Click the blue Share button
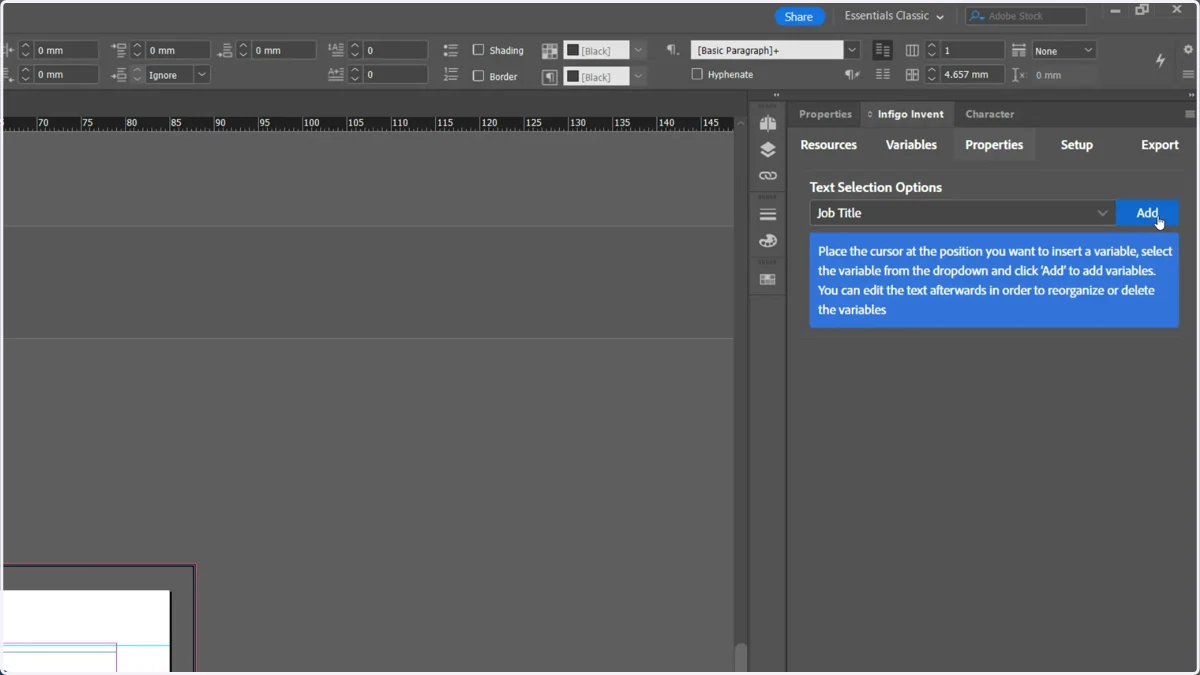Screen dimensions: 1200x675 pyautogui.click(x=799, y=16)
